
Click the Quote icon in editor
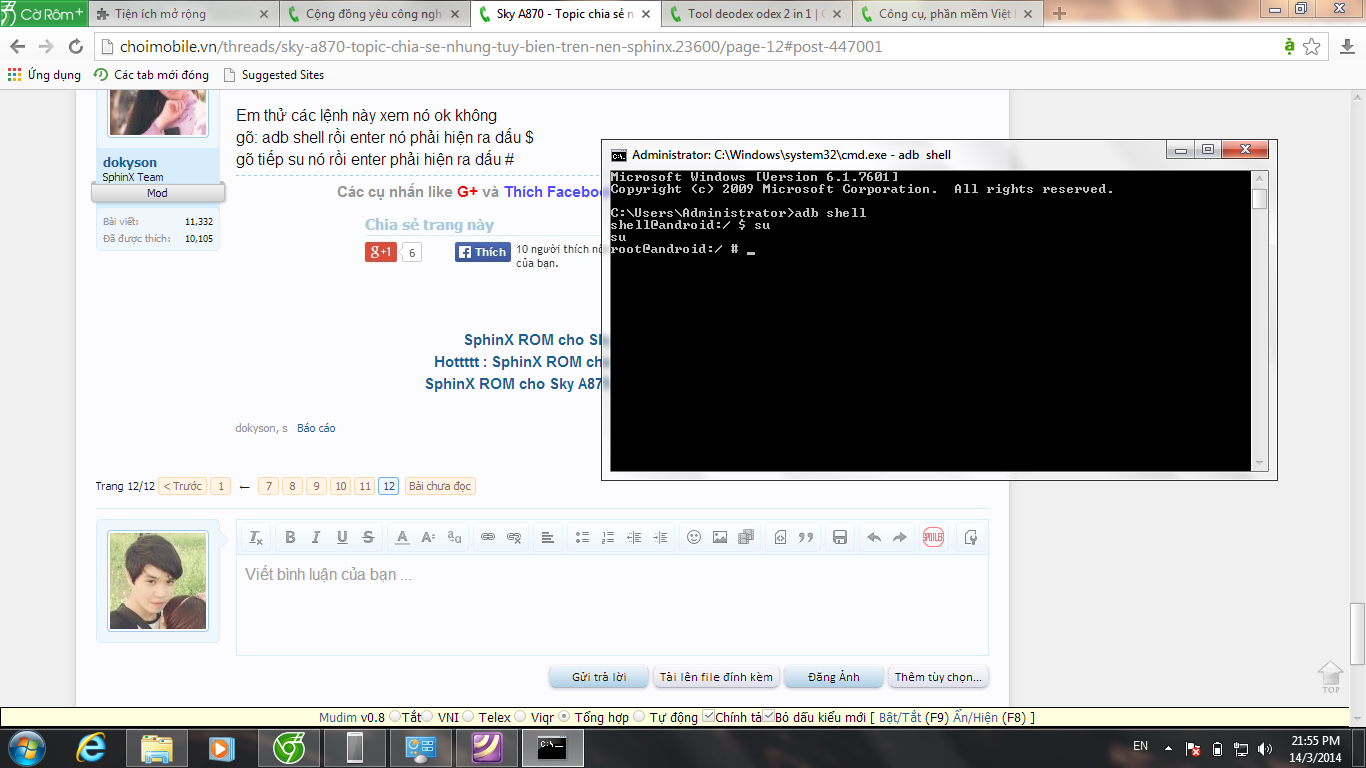(806, 537)
